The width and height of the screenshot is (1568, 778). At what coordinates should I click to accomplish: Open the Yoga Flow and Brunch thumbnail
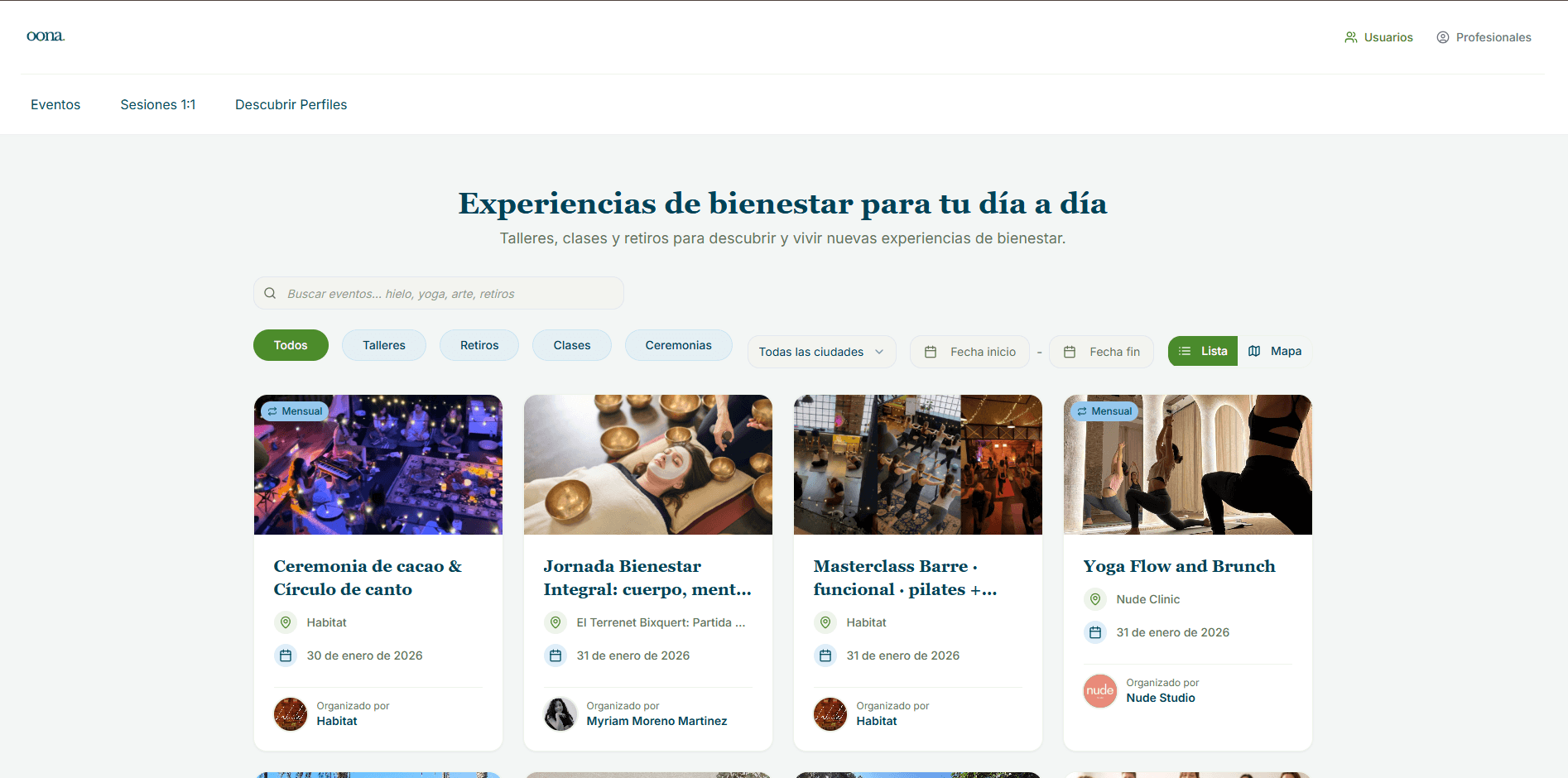point(1188,464)
